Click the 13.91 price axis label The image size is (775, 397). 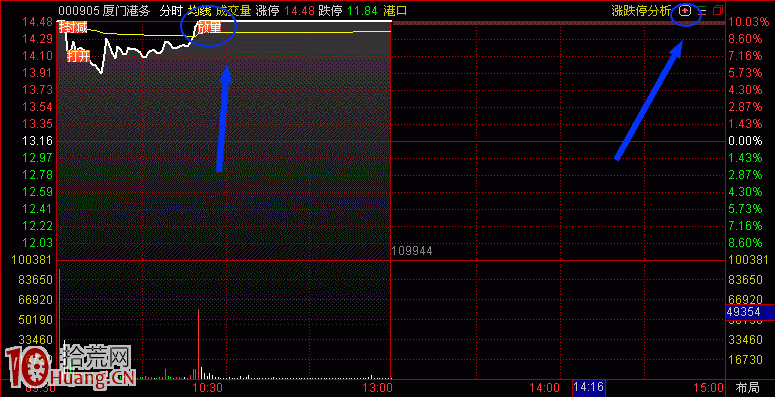click(x=39, y=73)
